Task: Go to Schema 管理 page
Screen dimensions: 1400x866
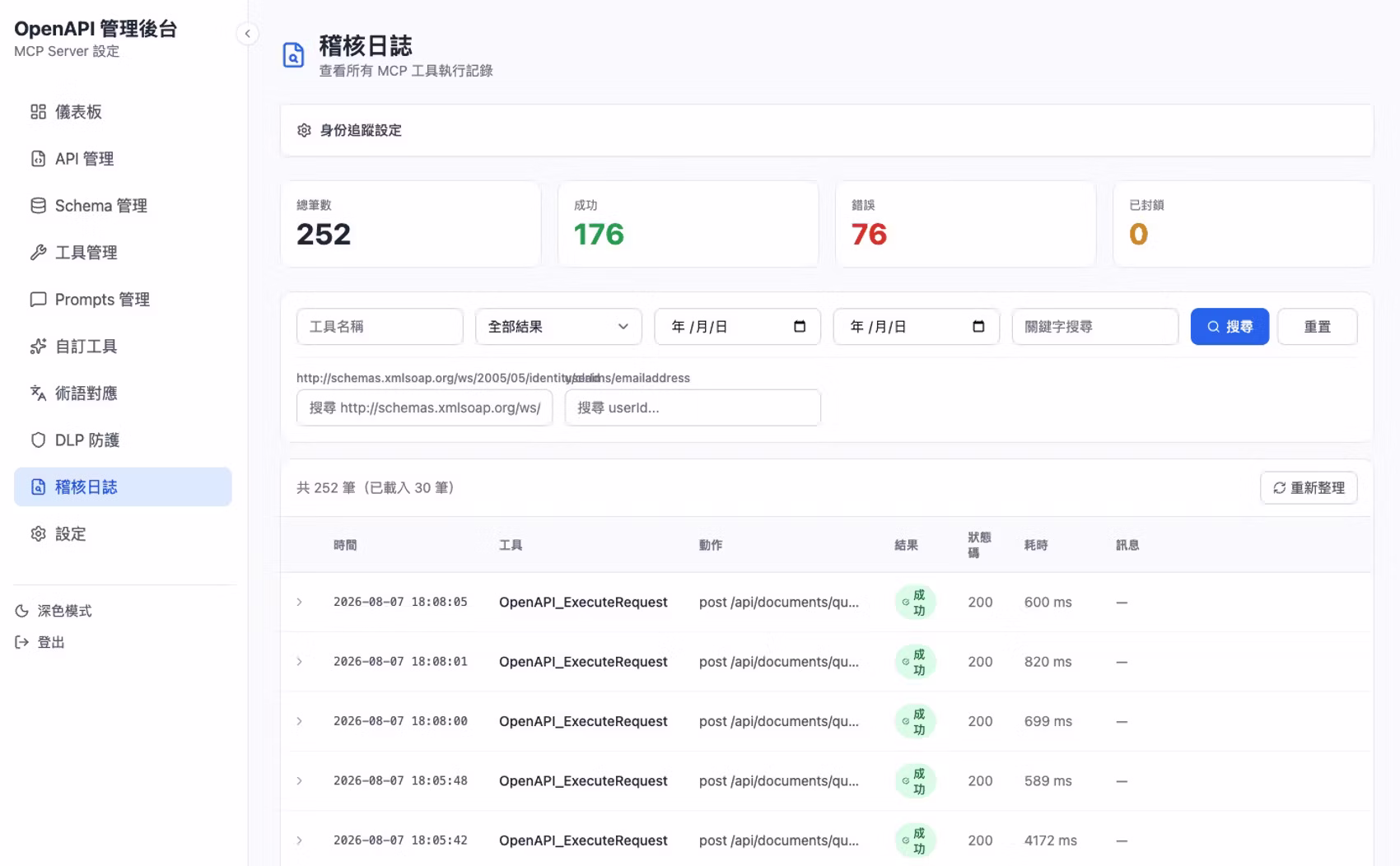Action: pos(123,206)
